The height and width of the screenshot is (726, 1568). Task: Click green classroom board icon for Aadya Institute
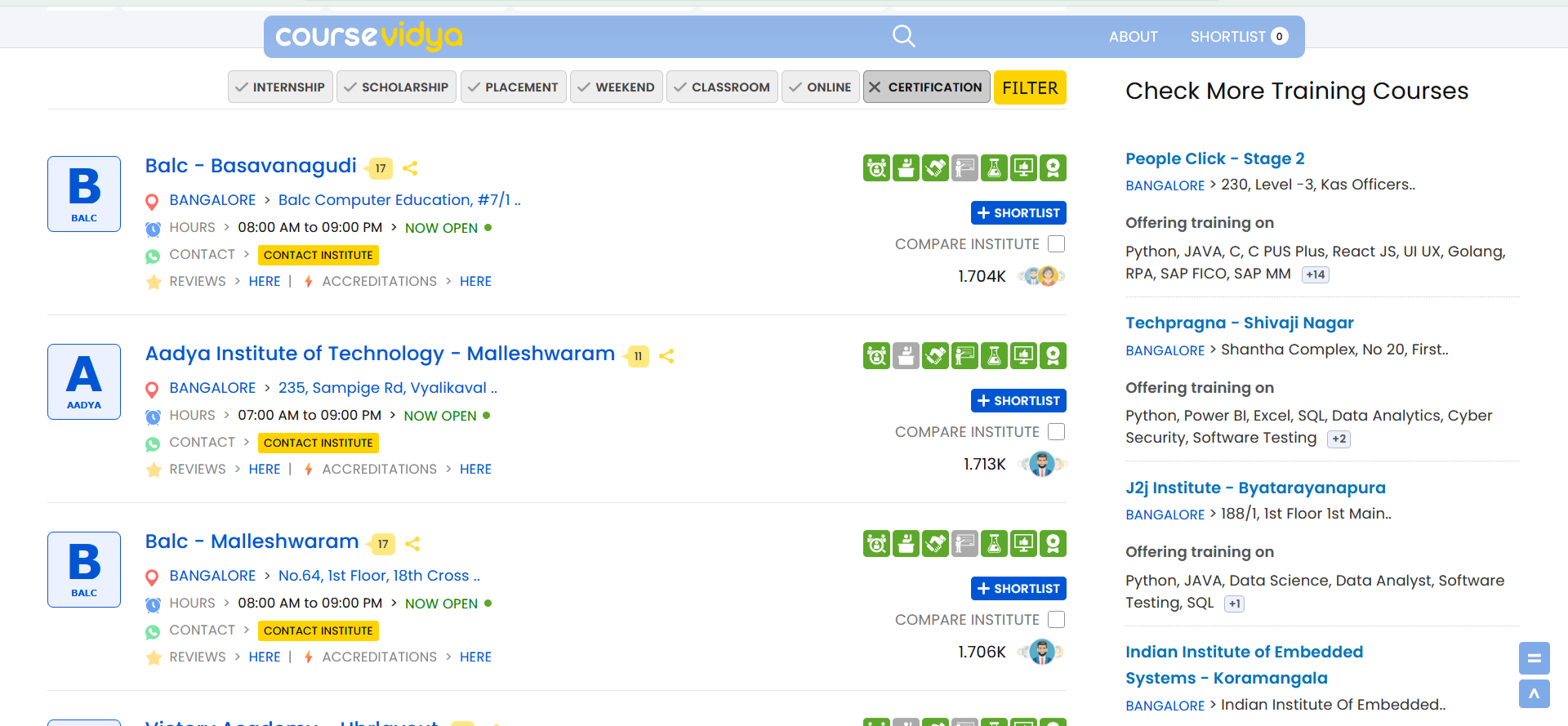pyautogui.click(x=964, y=356)
